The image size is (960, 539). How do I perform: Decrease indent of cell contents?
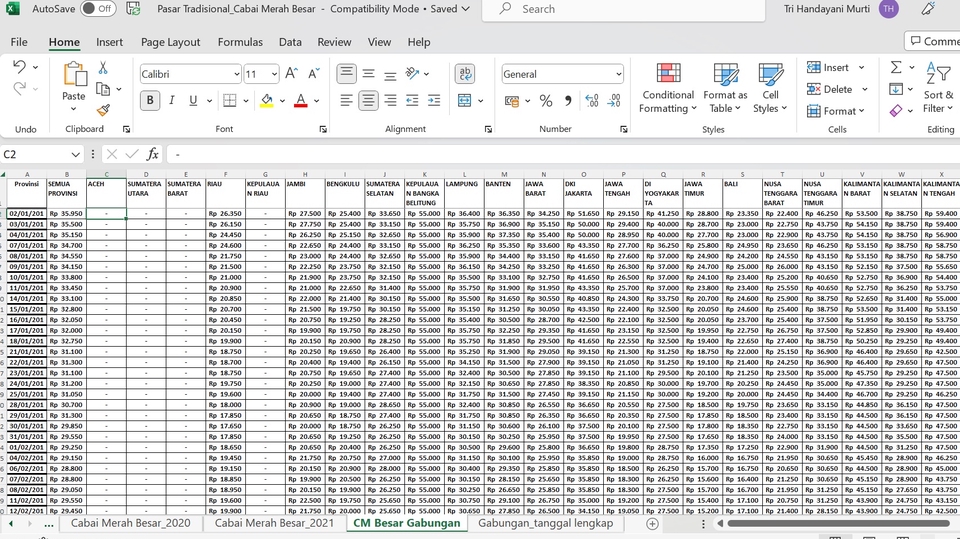point(412,100)
